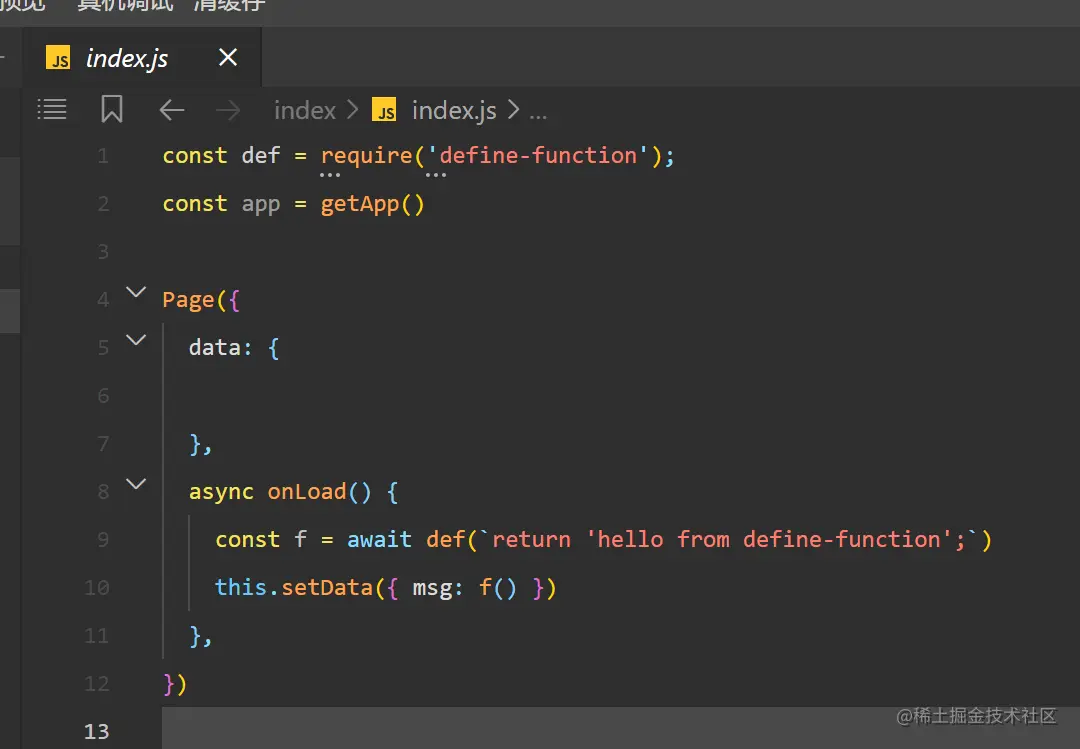Click the 'Page' keyword on line 4
Screen dimensions: 1080x749
[x=188, y=300]
